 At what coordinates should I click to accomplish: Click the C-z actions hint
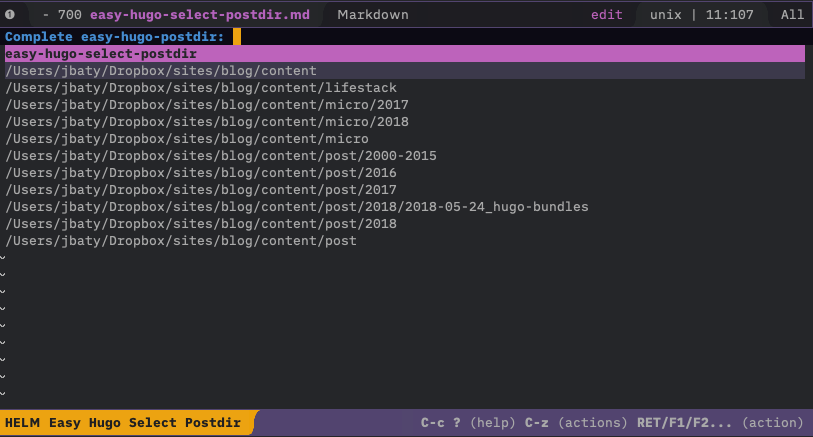coord(576,423)
